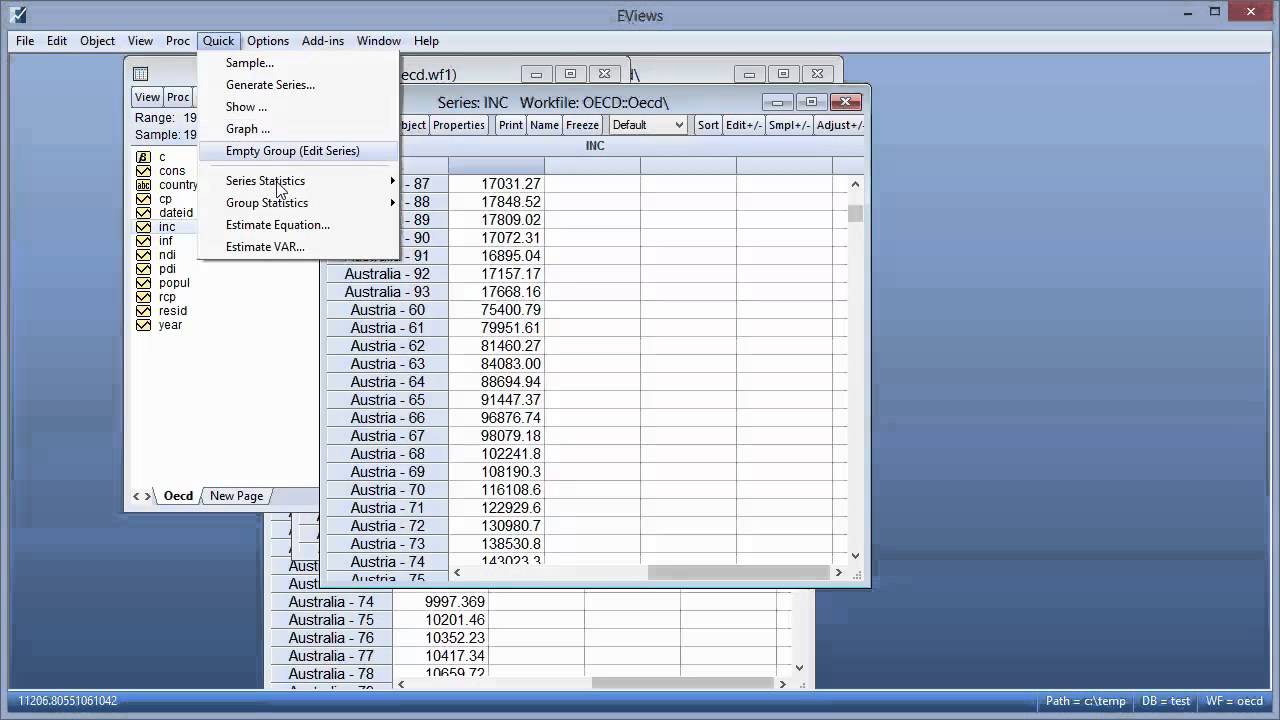Click page tab left-right navigation arrows
The width and height of the screenshot is (1280, 720).
(143, 496)
